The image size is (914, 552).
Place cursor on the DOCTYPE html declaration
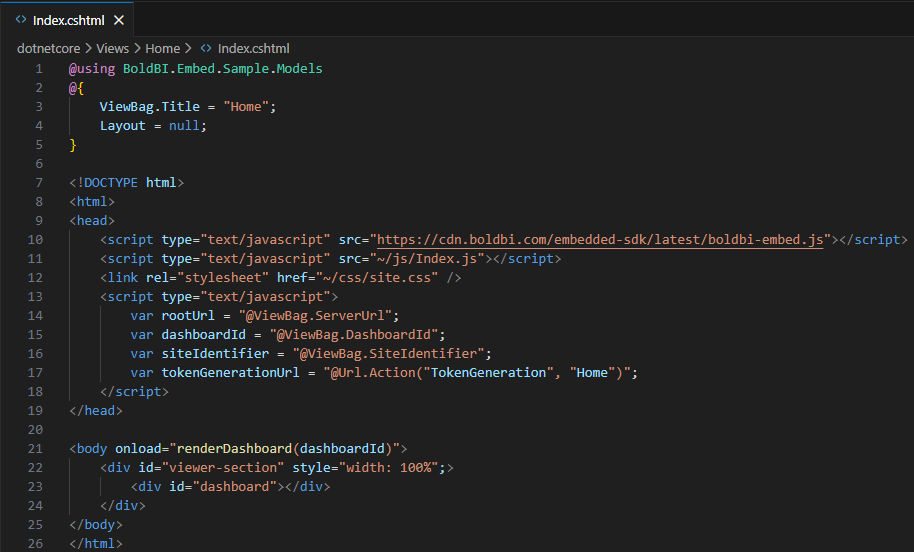127,183
